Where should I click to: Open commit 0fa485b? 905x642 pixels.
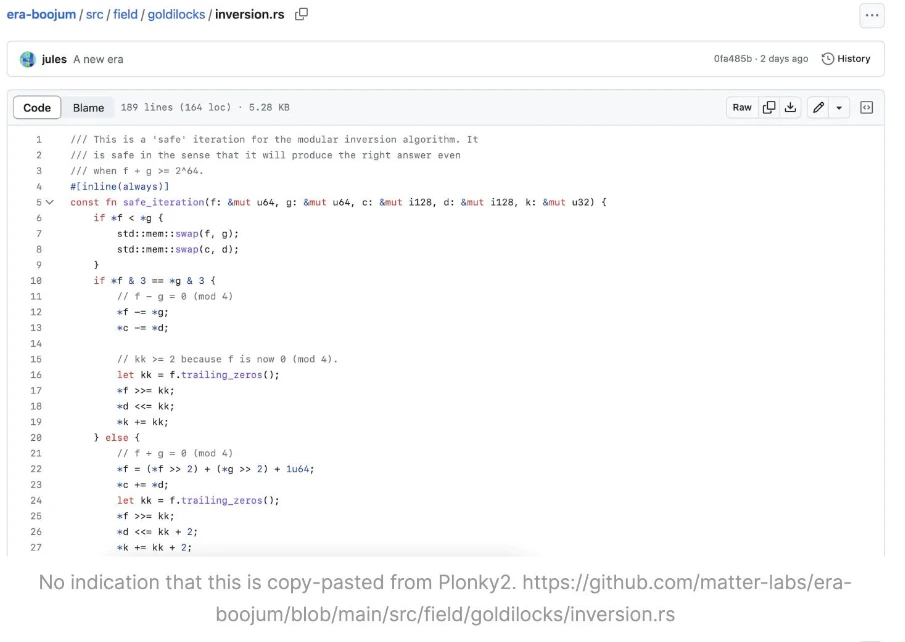733,59
